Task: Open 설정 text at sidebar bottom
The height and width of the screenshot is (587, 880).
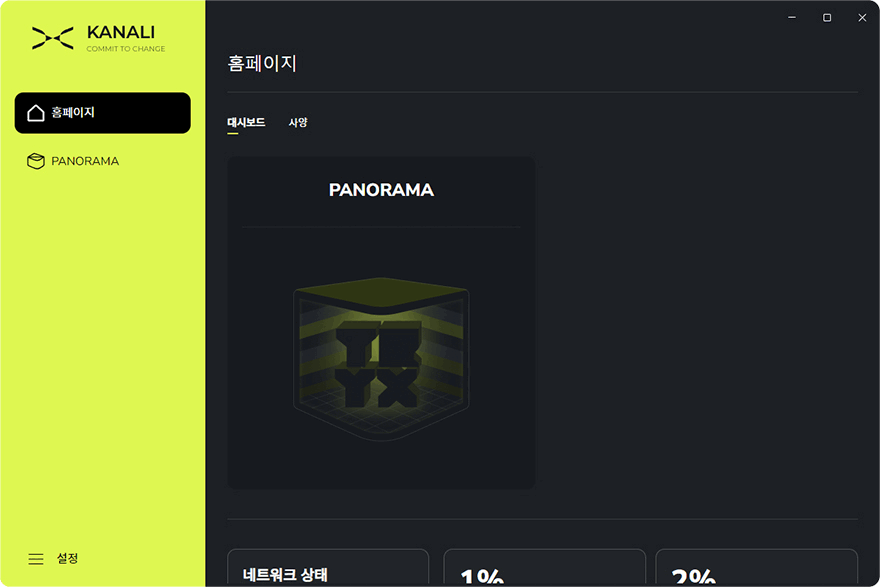Action: (67, 558)
